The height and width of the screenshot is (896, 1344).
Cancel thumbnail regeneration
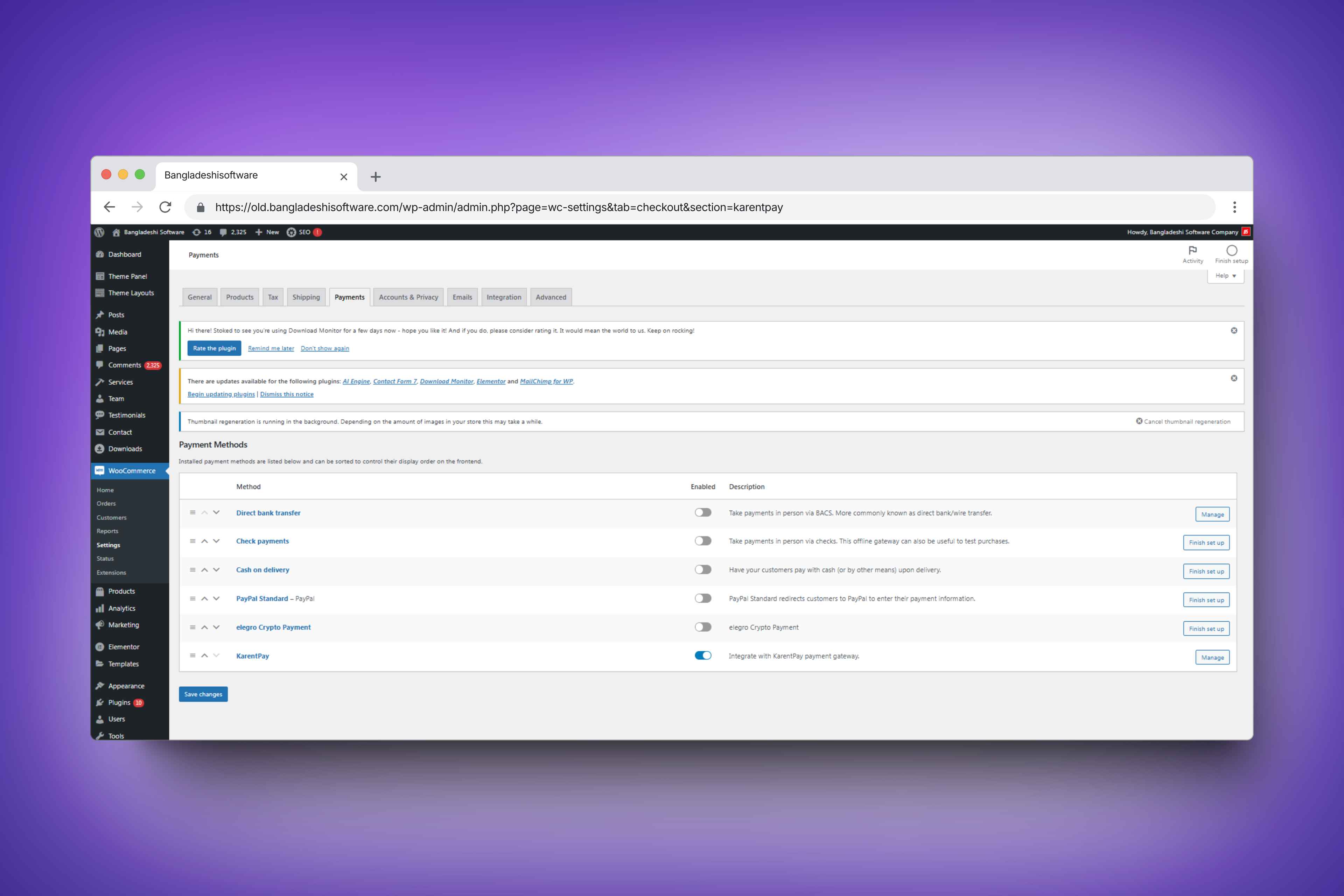point(1183,422)
